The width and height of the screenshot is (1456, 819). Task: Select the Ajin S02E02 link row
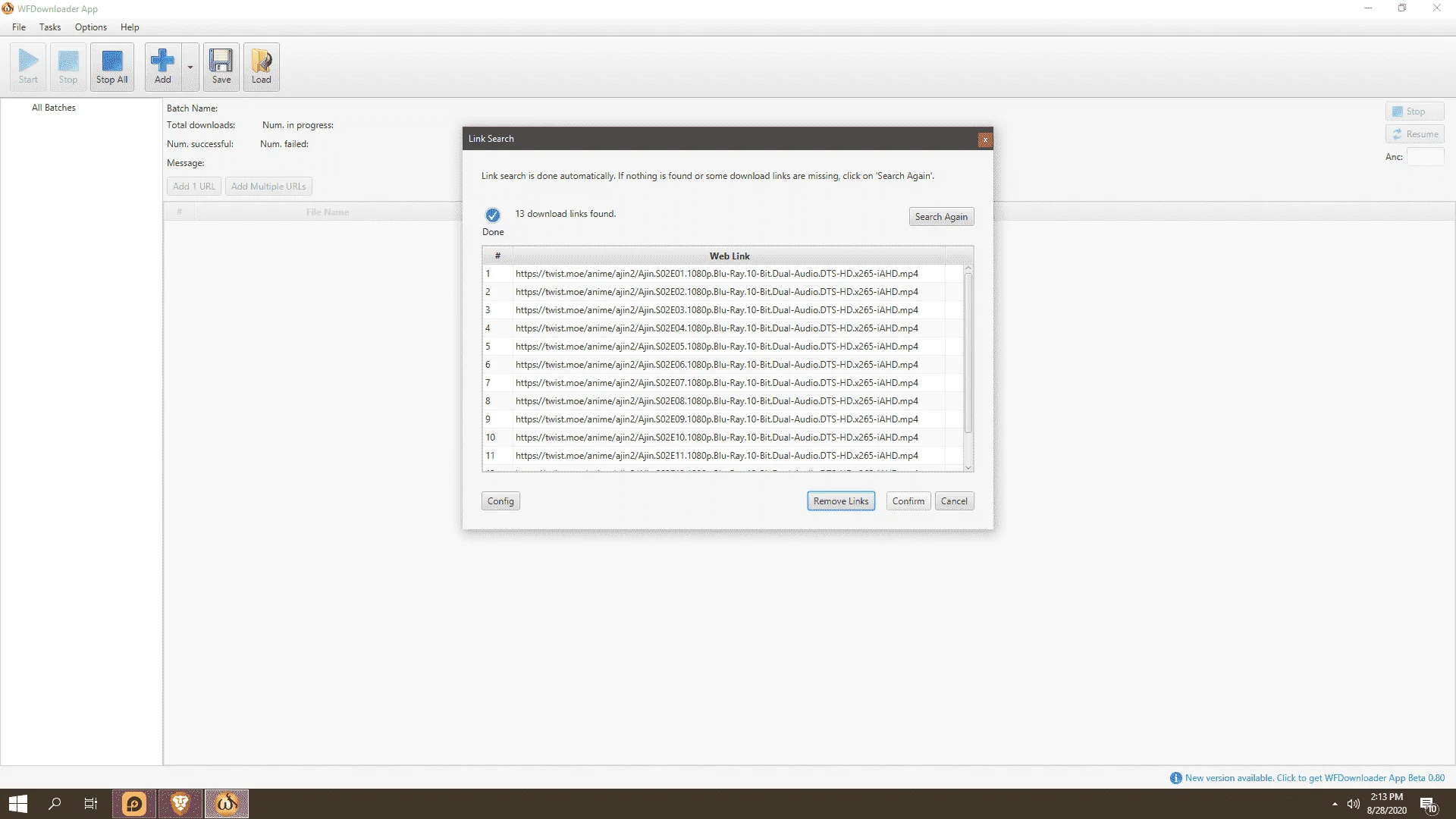click(x=723, y=292)
